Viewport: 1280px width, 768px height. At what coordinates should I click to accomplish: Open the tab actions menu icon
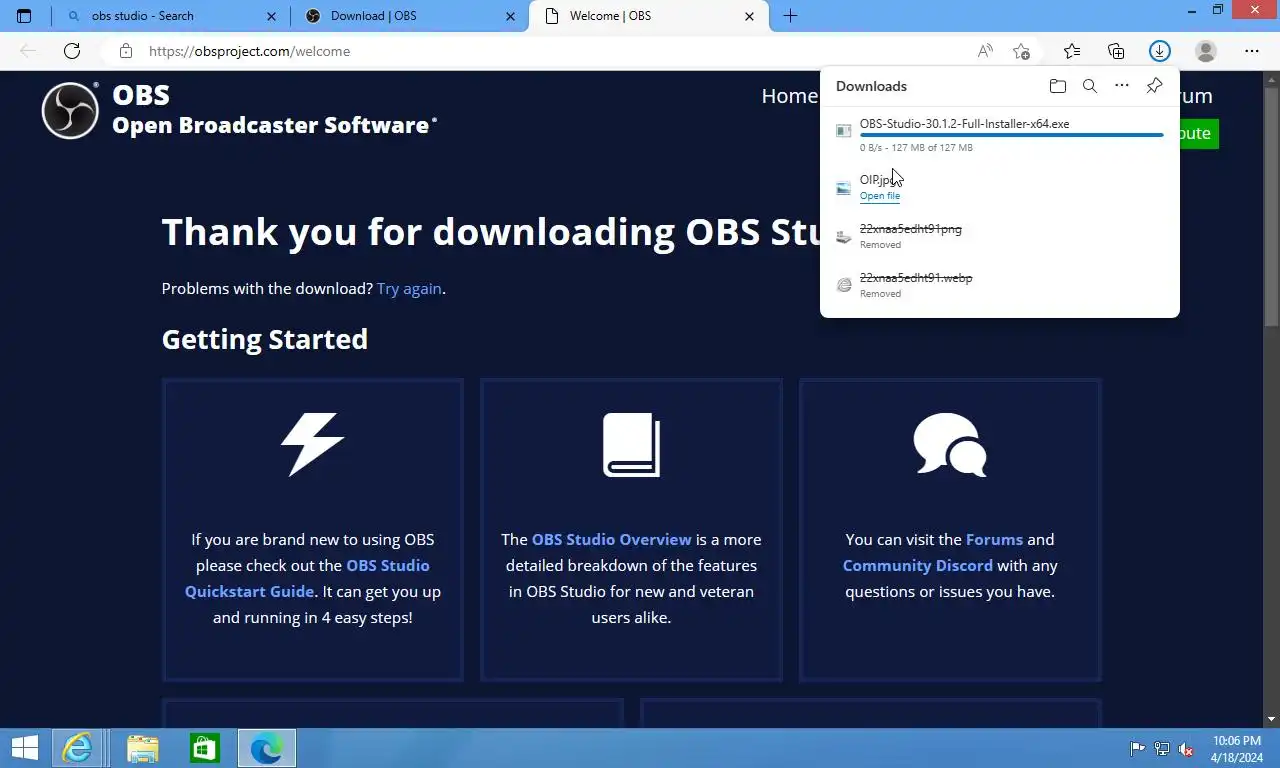(24, 16)
